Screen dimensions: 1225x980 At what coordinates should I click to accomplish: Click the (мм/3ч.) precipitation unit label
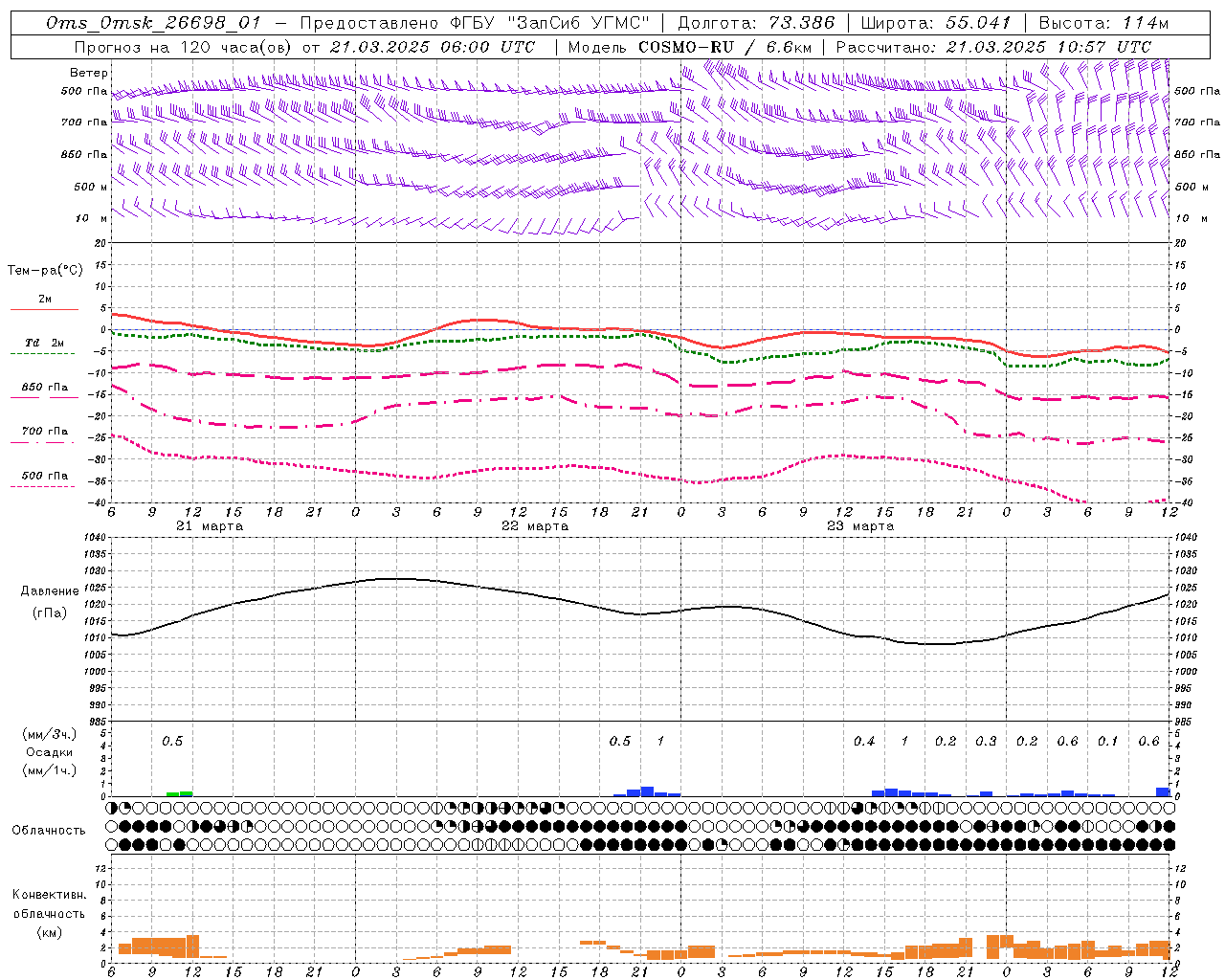click(49, 734)
